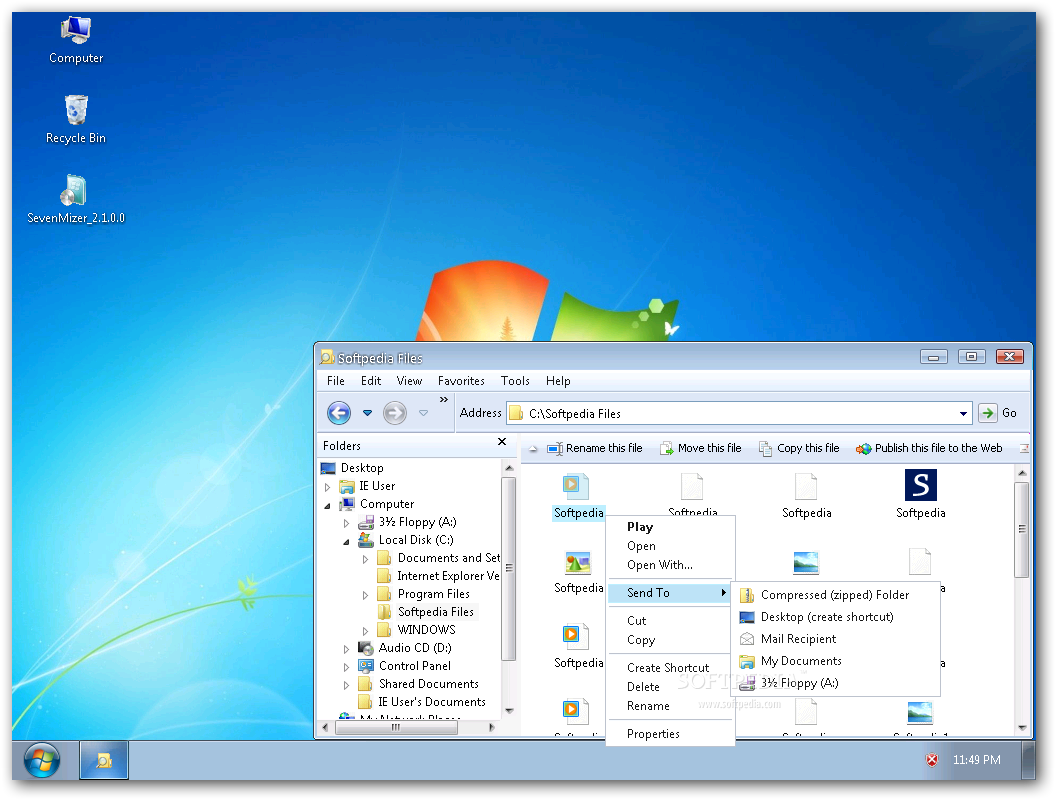Image resolution: width=1056 pixels, height=800 pixels.
Task: Expand the Program Files folder node
Action: (365, 595)
